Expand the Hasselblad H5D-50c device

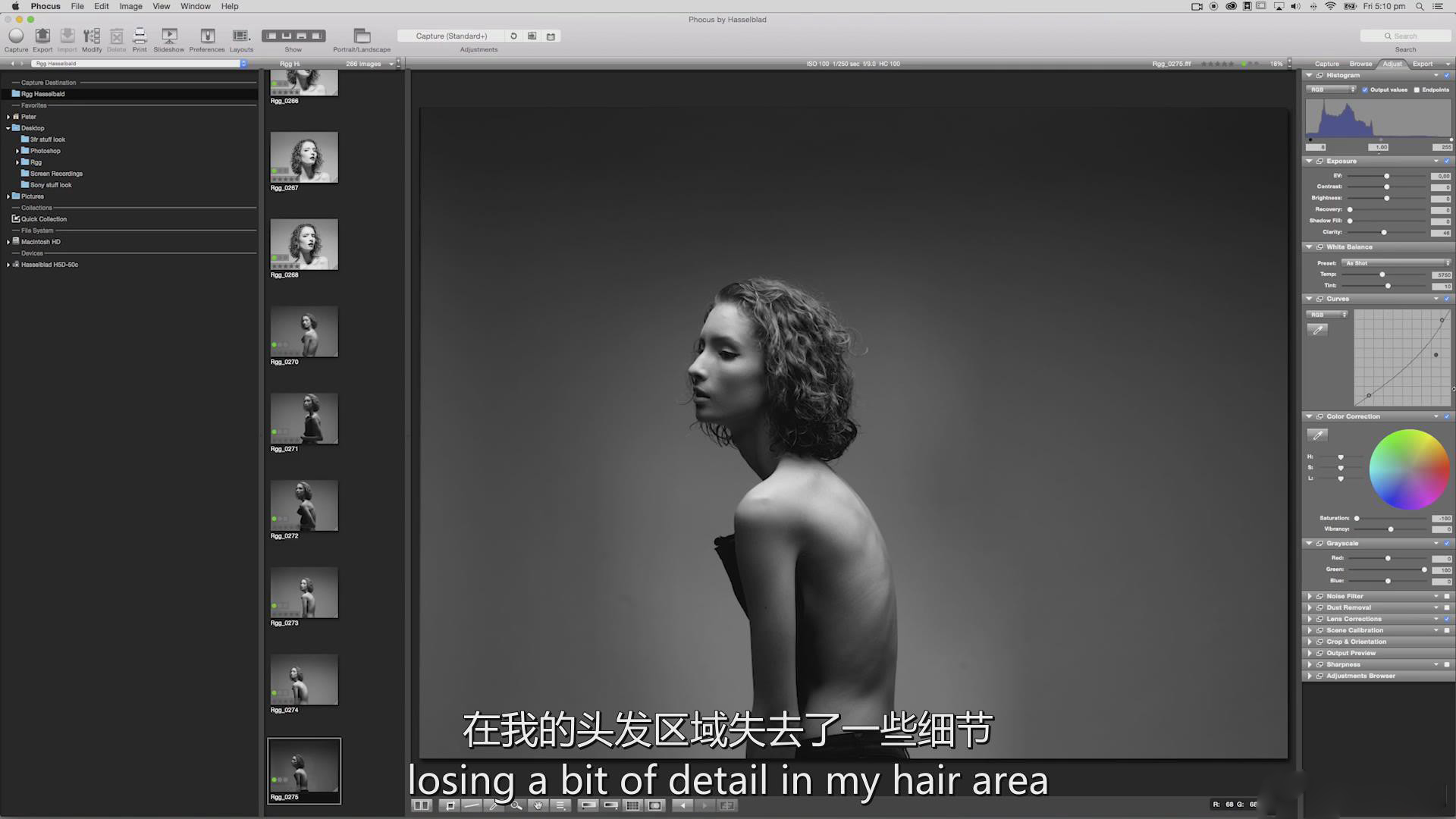click(x=8, y=265)
